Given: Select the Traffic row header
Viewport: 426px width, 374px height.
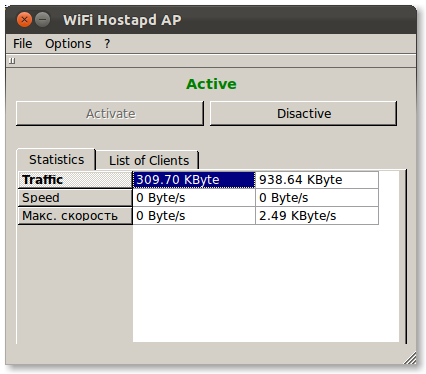Looking at the screenshot, I should [75, 180].
